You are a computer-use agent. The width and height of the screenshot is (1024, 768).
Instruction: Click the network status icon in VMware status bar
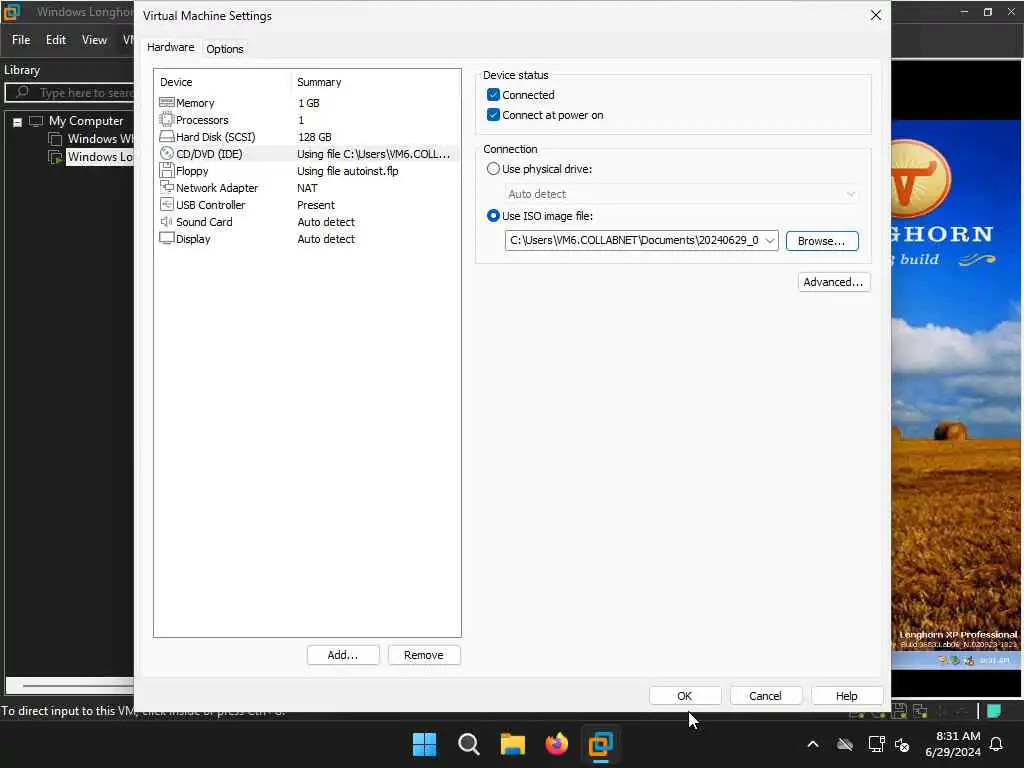[x=920, y=711]
